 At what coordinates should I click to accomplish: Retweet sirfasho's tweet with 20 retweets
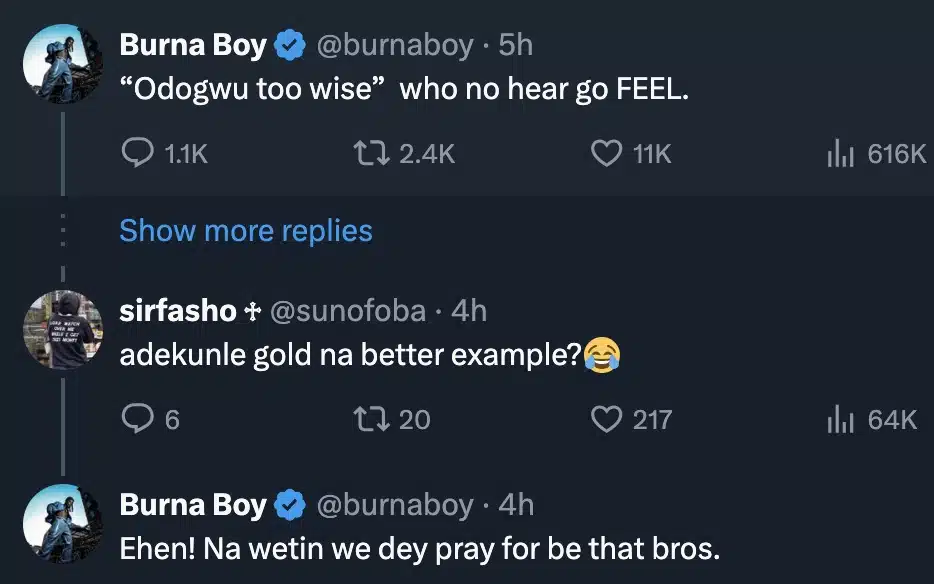pos(373,419)
